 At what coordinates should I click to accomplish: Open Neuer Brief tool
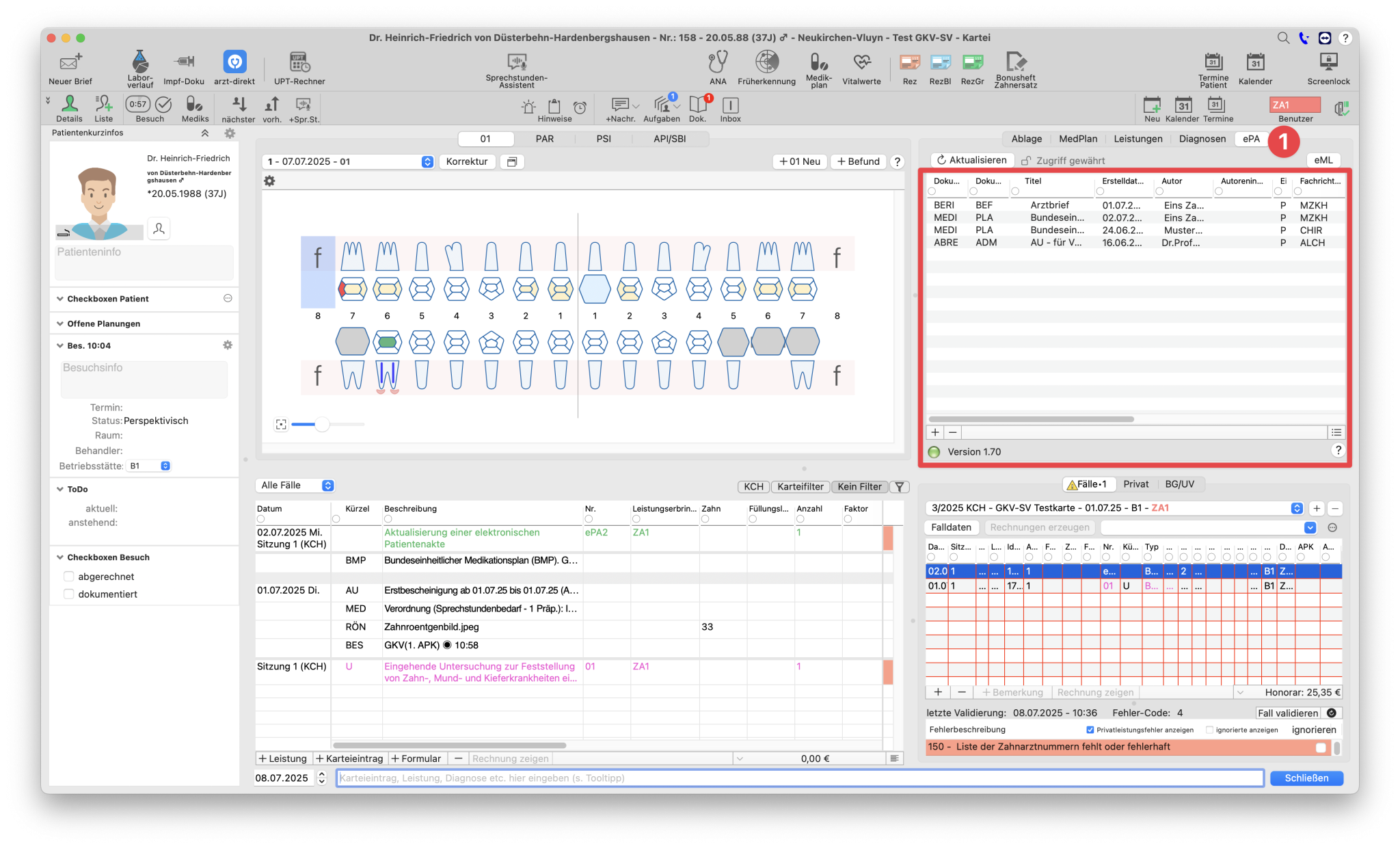pos(70,68)
